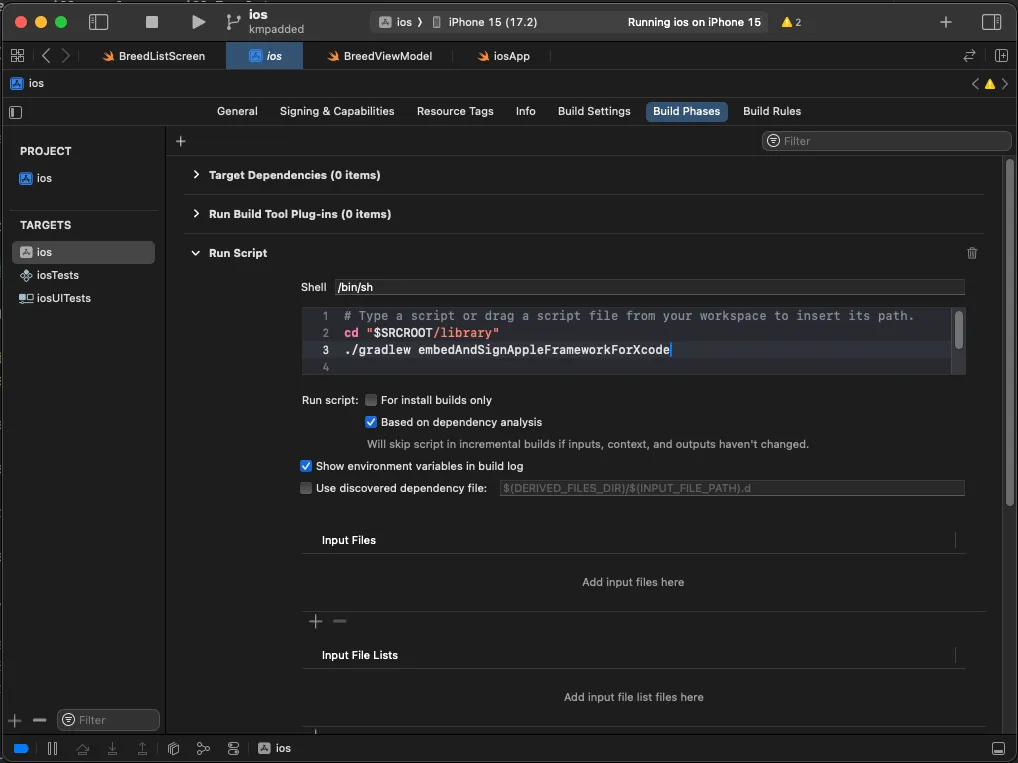This screenshot has height=763, width=1018.
Task: Switch to Signing & Capabilities tab
Action: click(337, 111)
